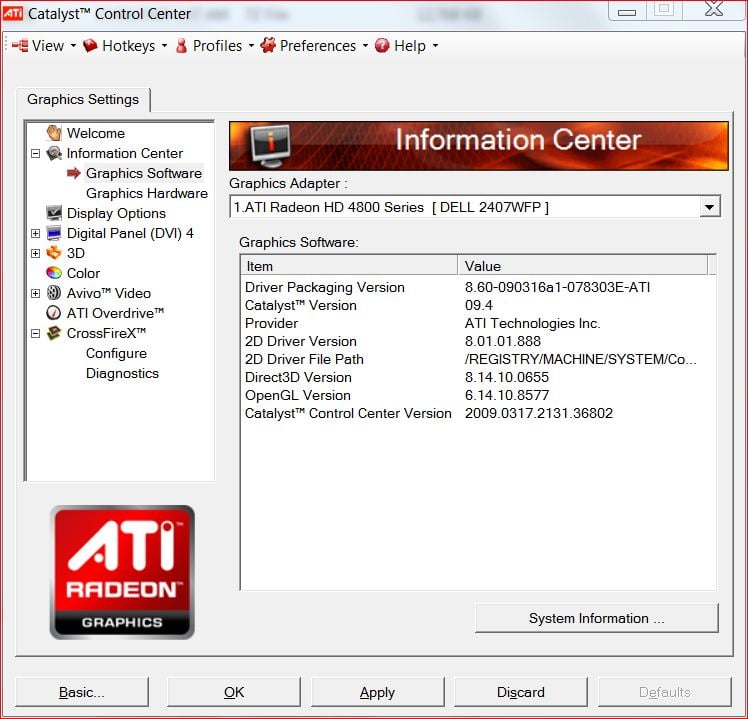The width and height of the screenshot is (748, 719).
Task: Click the Avivo Video film reel icon
Action: [x=54, y=293]
